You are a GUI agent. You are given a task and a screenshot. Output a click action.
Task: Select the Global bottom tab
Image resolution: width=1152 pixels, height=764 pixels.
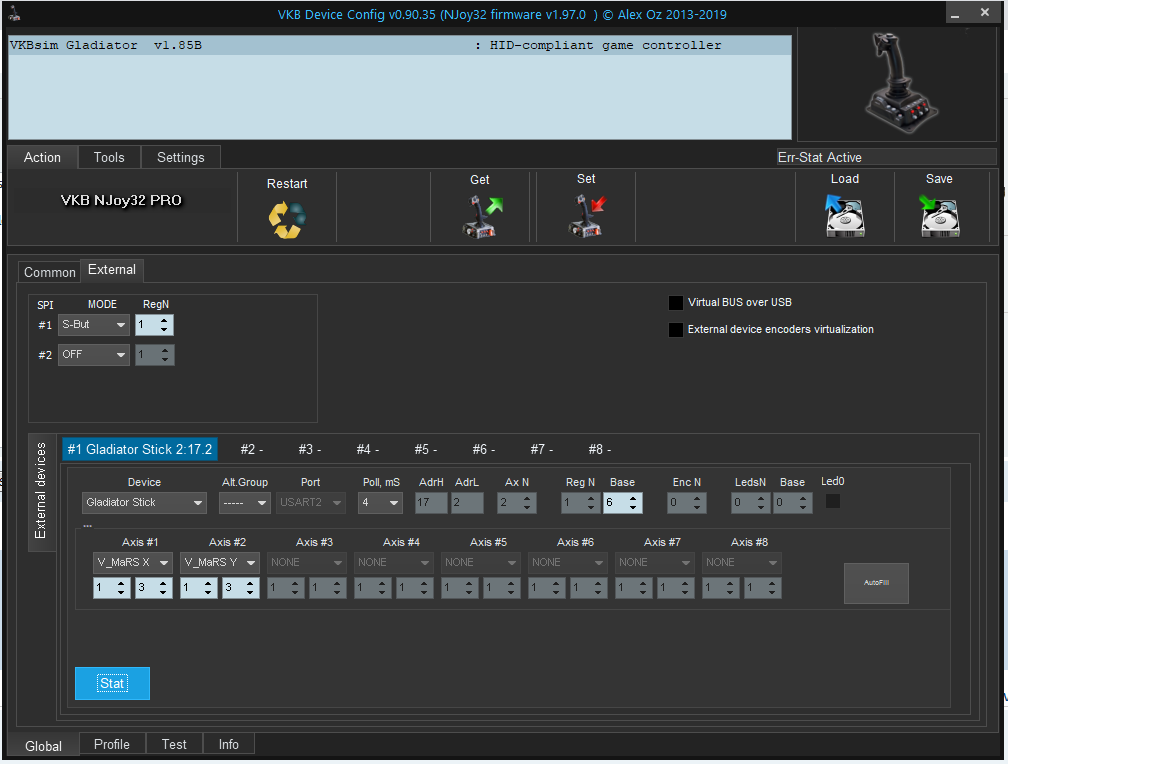tap(43, 746)
